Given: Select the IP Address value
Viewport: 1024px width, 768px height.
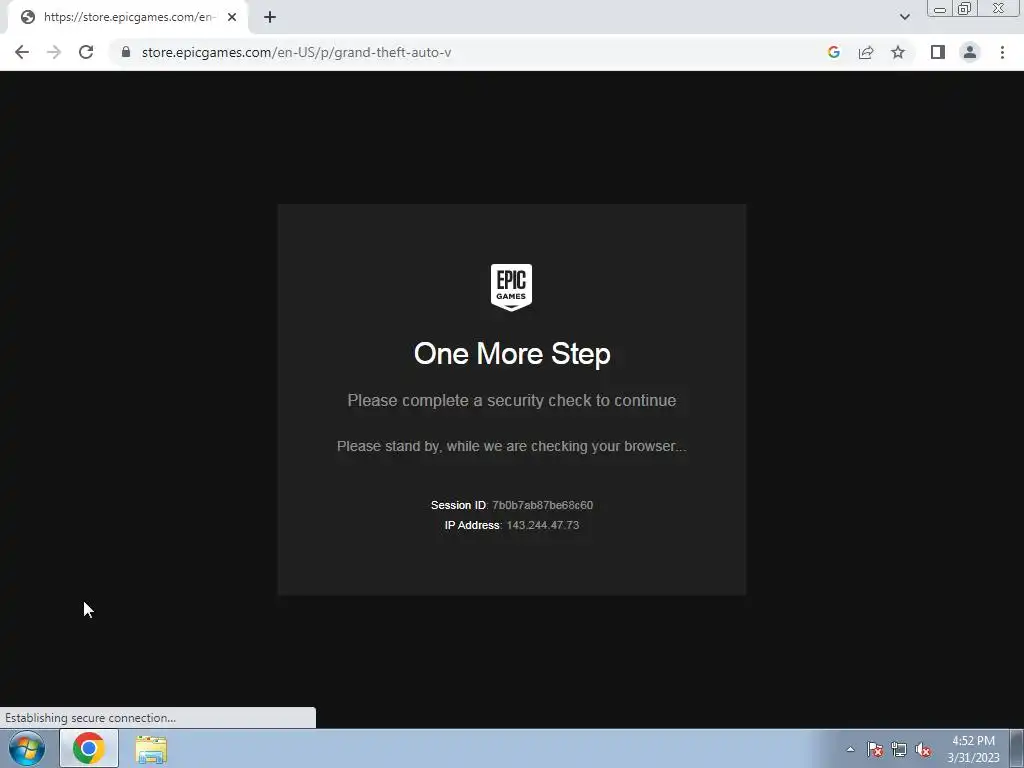Looking at the screenshot, I should point(543,525).
